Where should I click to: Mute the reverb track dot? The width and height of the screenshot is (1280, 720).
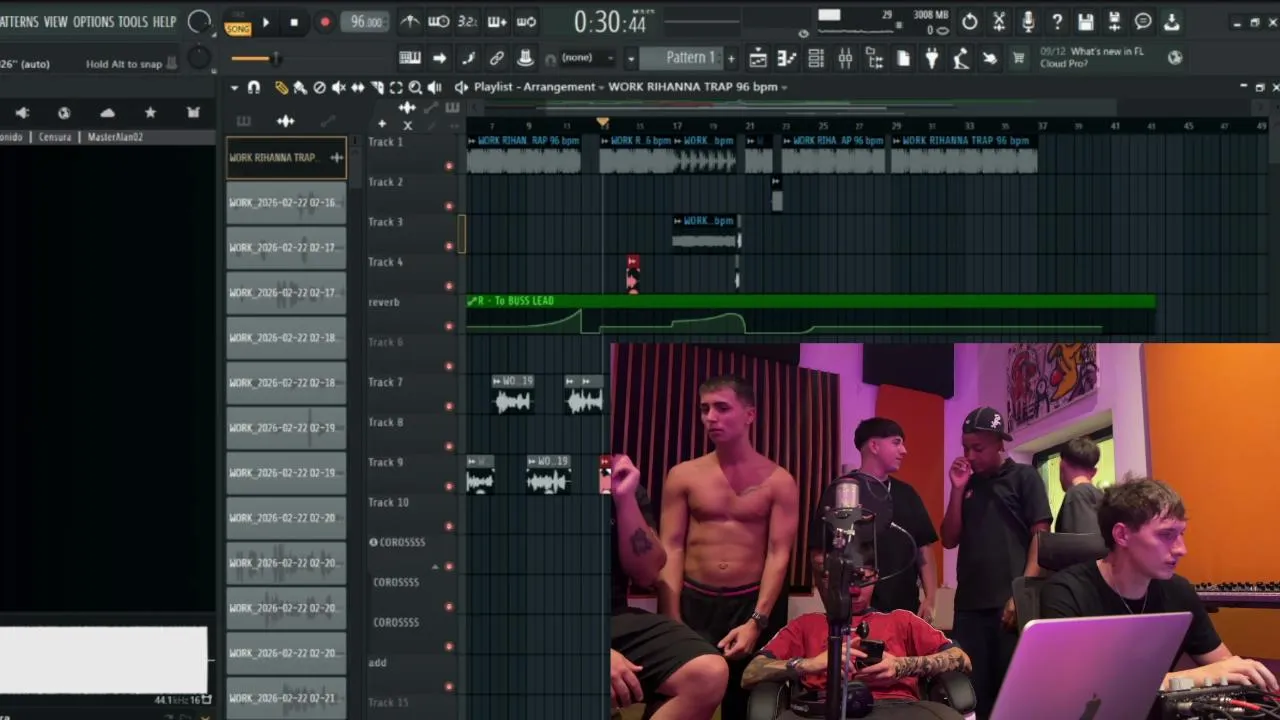[x=449, y=326]
